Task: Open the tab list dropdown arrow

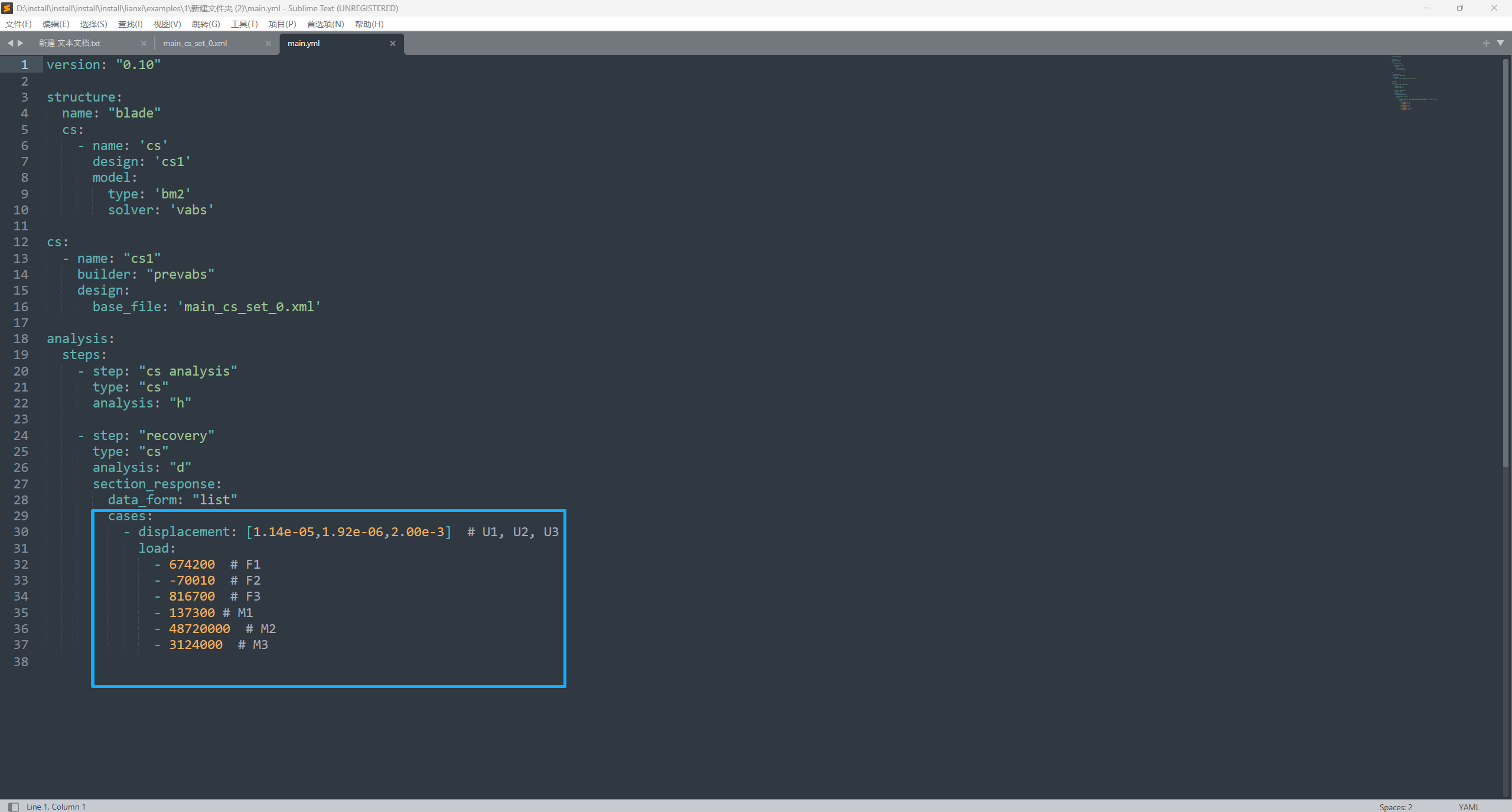Action: pyautogui.click(x=1500, y=43)
